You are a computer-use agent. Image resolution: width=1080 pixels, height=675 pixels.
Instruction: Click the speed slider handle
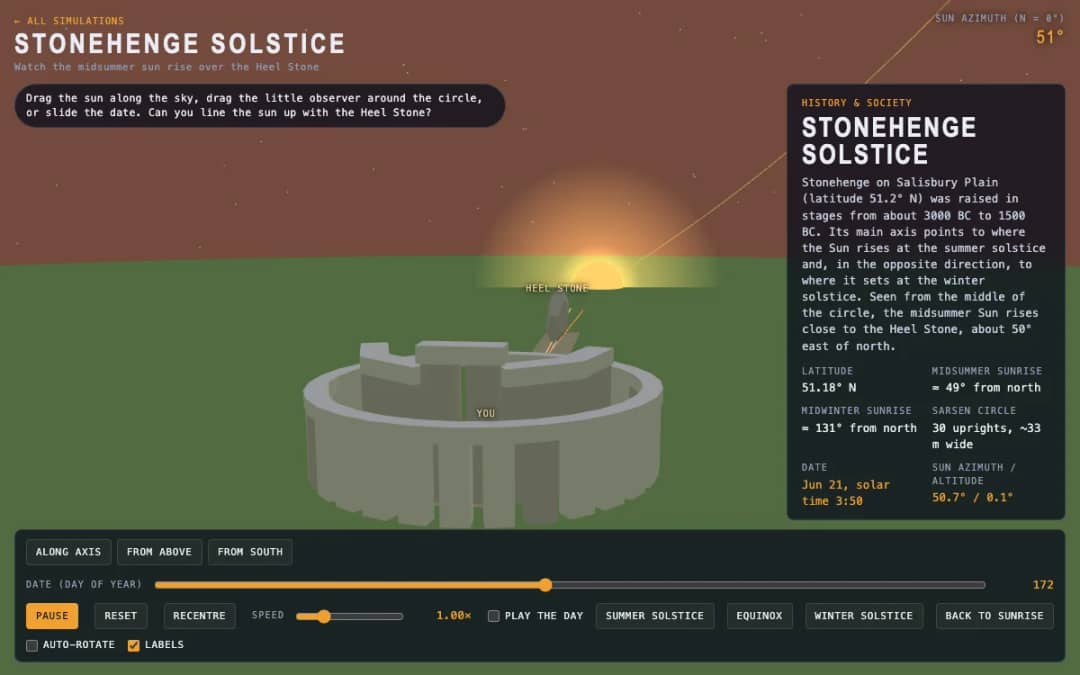coord(324,616)
